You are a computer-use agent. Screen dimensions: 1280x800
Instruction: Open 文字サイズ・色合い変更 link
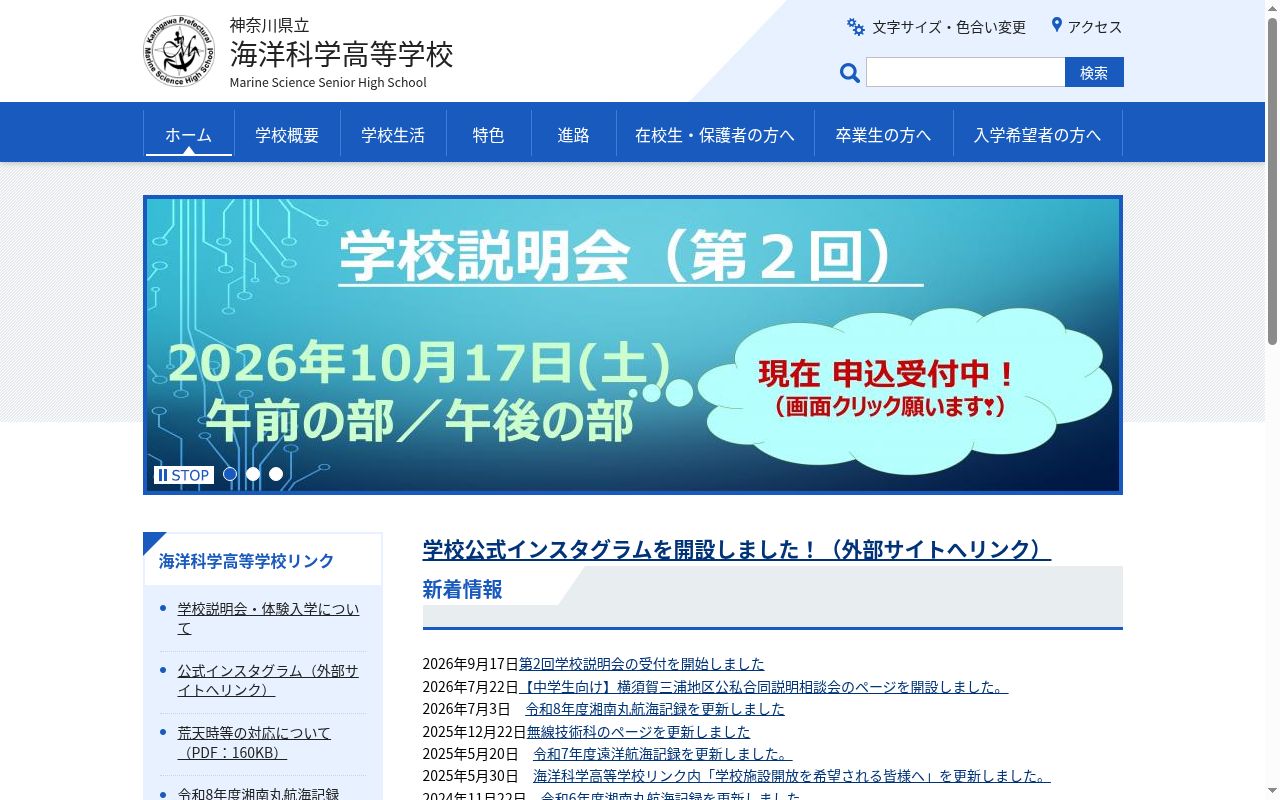pyautogui.click(x=949, y=27)
